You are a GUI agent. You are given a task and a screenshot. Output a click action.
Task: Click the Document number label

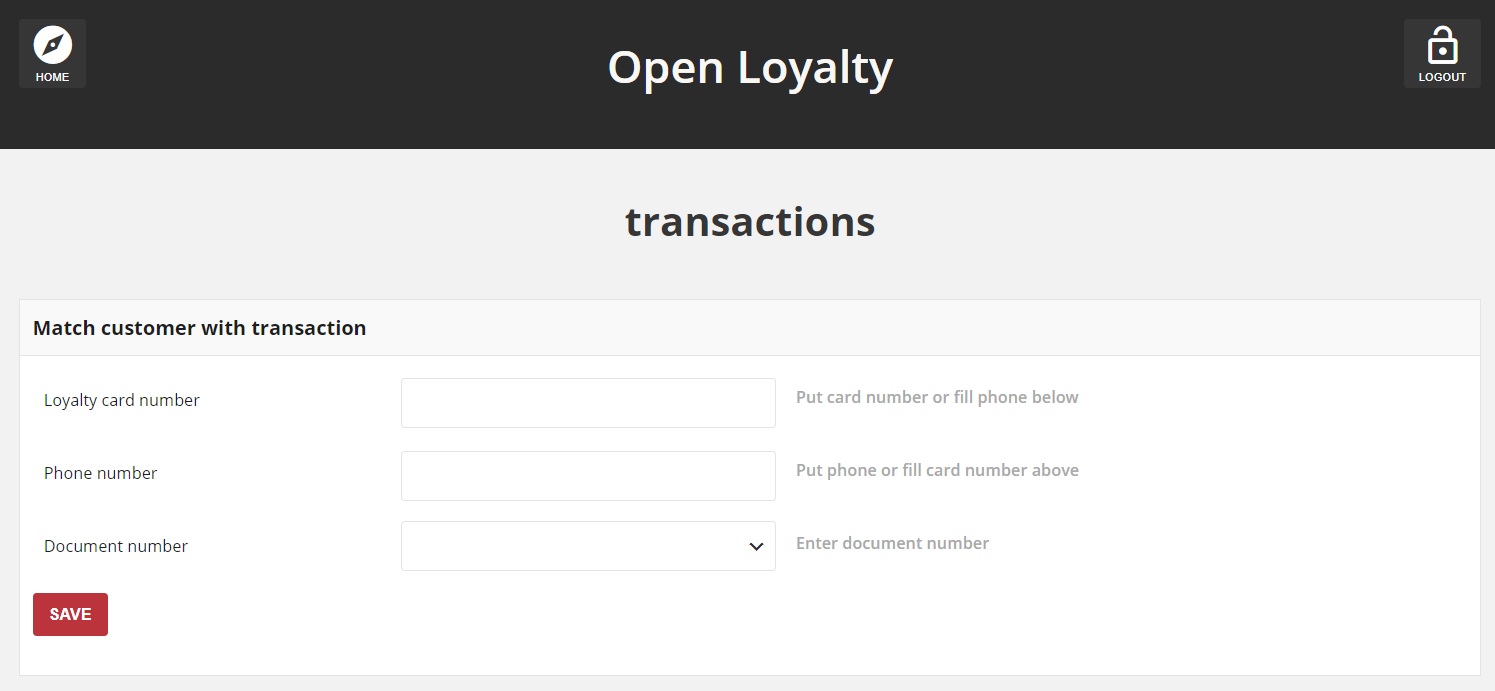[116, 546]
